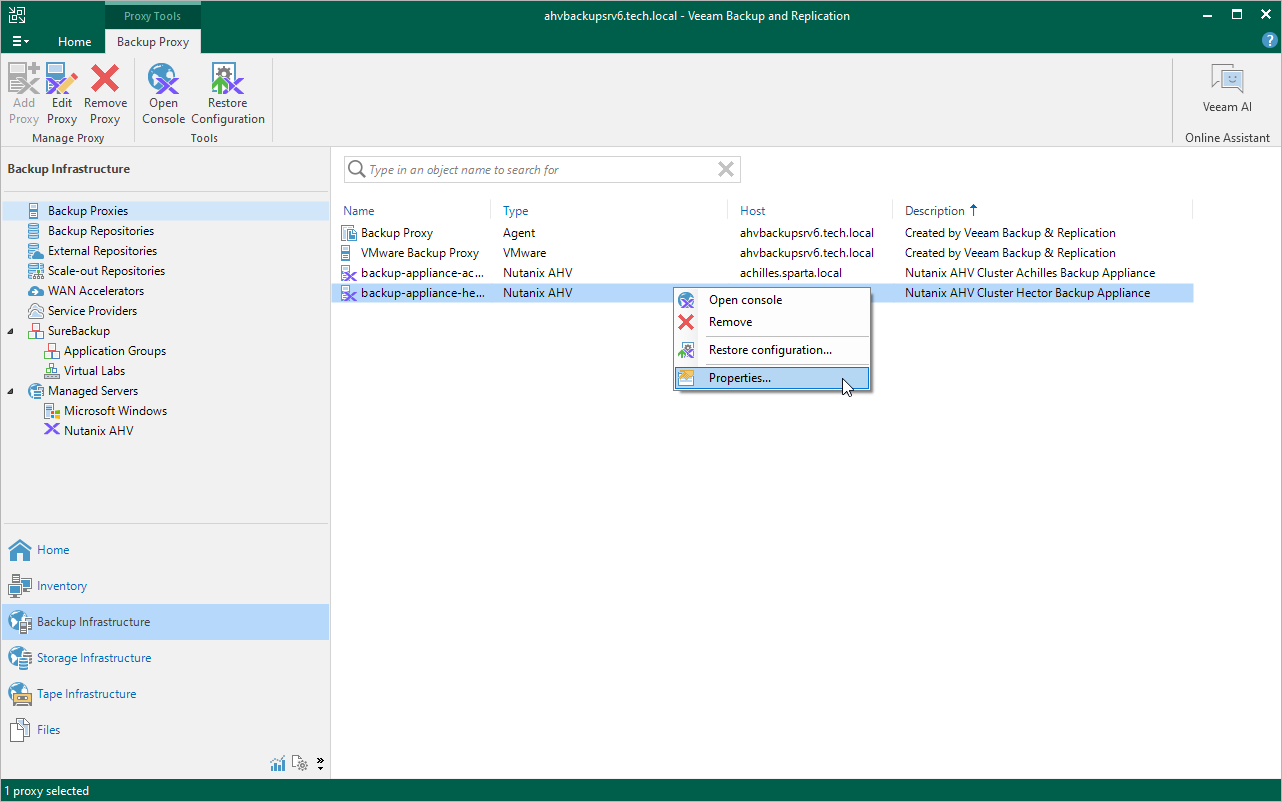The image size is (1282, 802).
Task: Open the Storage Infrastructure navigation view
Action: pos(166,658)
